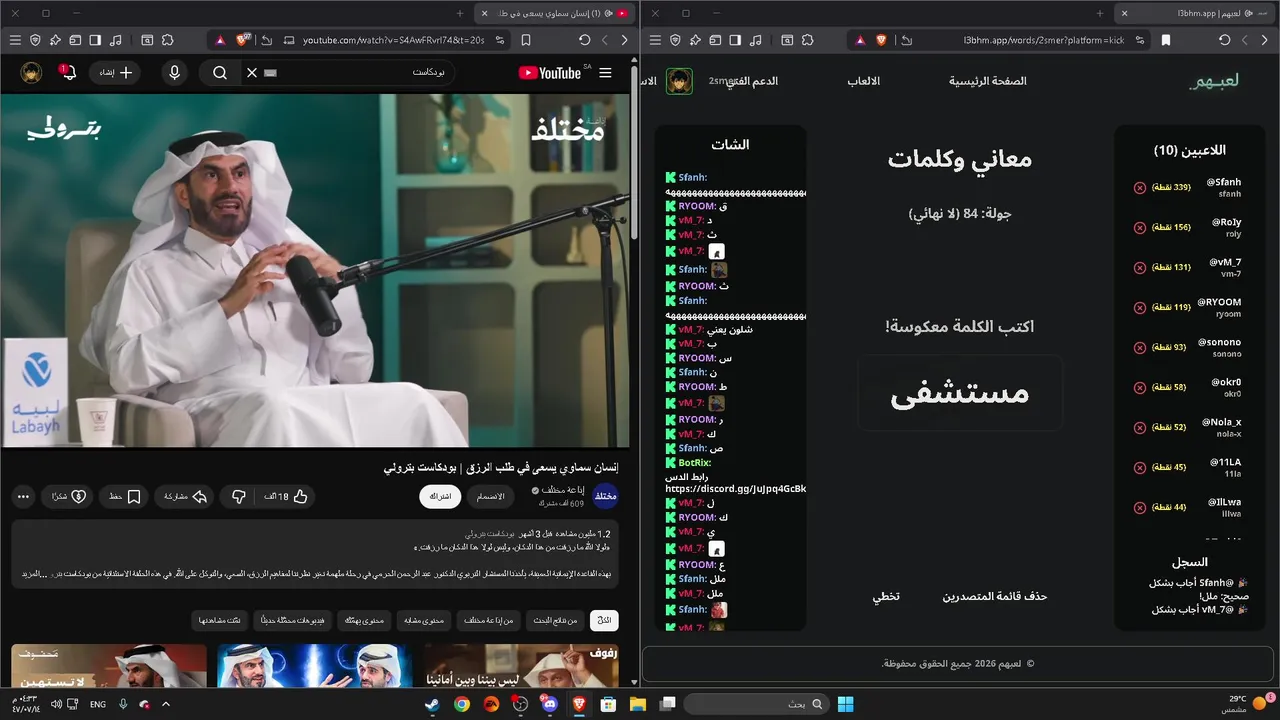The width and height of the screenshot is (1280, 720).
Task: Open the VPN shield icon in left browser
Action: coord(35,40)
